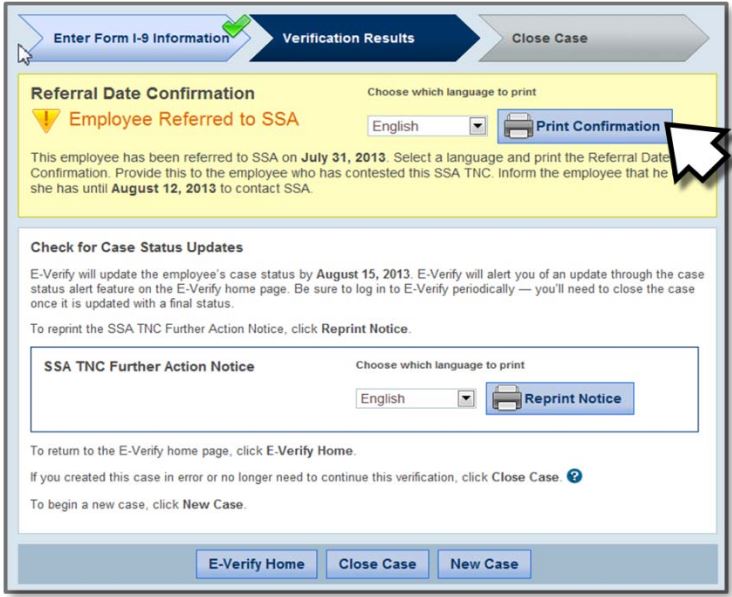Viewport: 732px width, 597px height.
Task: Click the printer icon beside Reprint Notice
Action: [x=506, y=398]
